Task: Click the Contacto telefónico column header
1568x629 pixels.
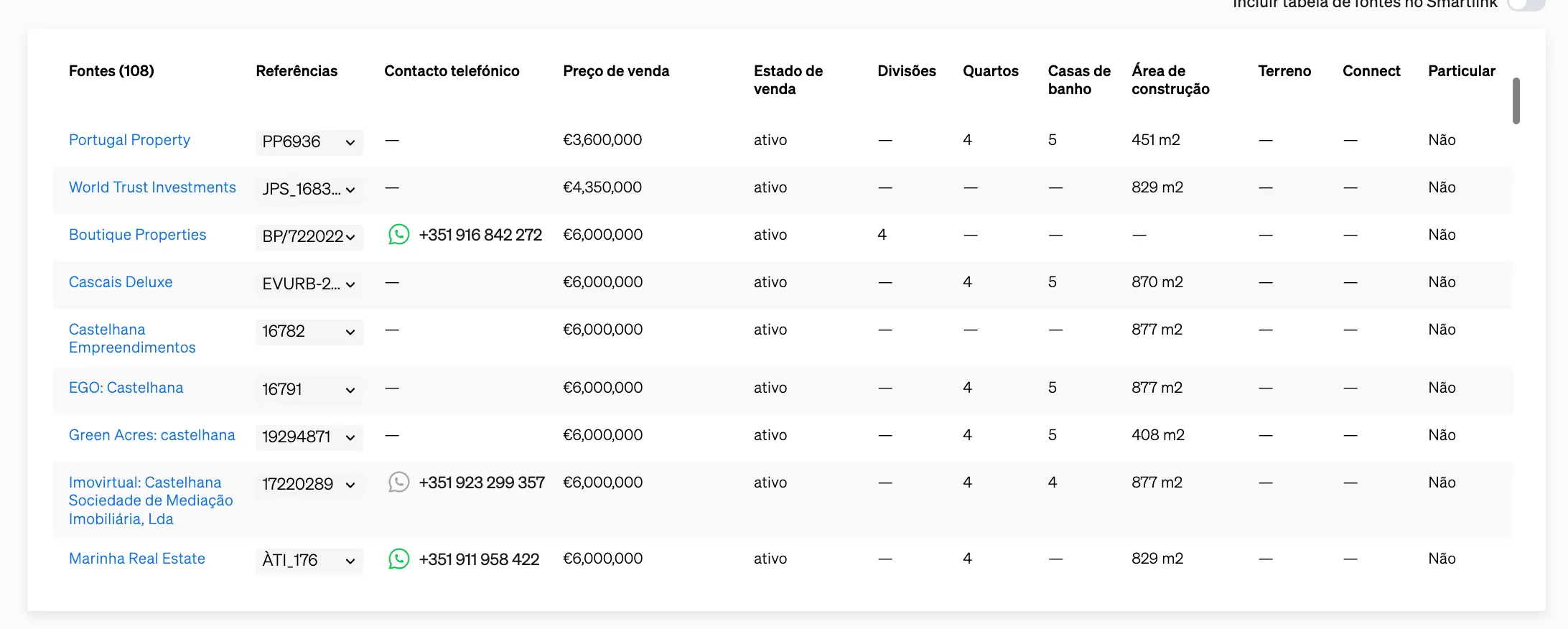Action: pos(452,71)
